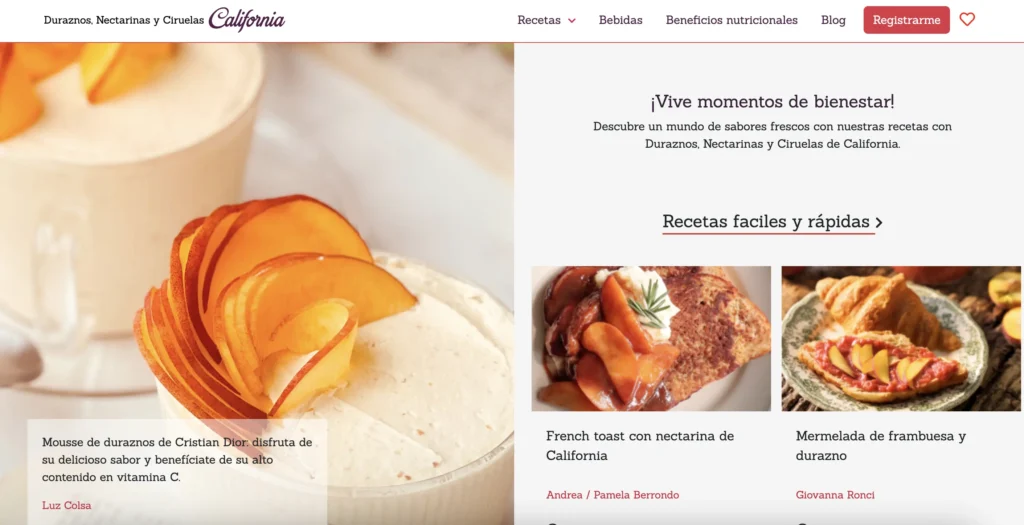Select Mermelada de frambuesa y durazno title
Viewport: 1024px width, 525px height.
click(880, 445)
